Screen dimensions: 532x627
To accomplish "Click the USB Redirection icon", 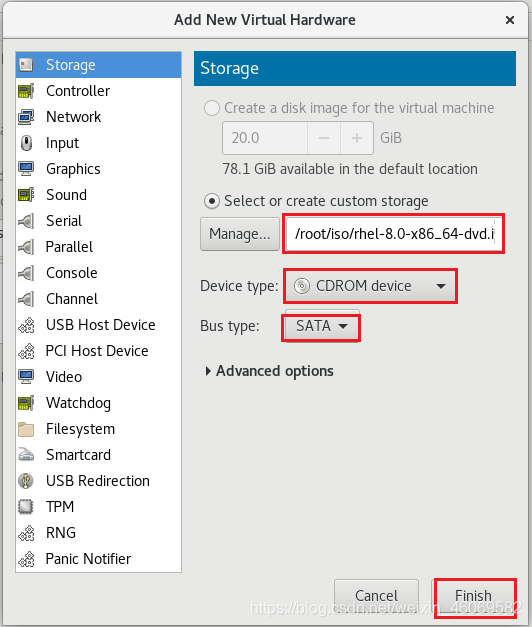I will point(26,481).
